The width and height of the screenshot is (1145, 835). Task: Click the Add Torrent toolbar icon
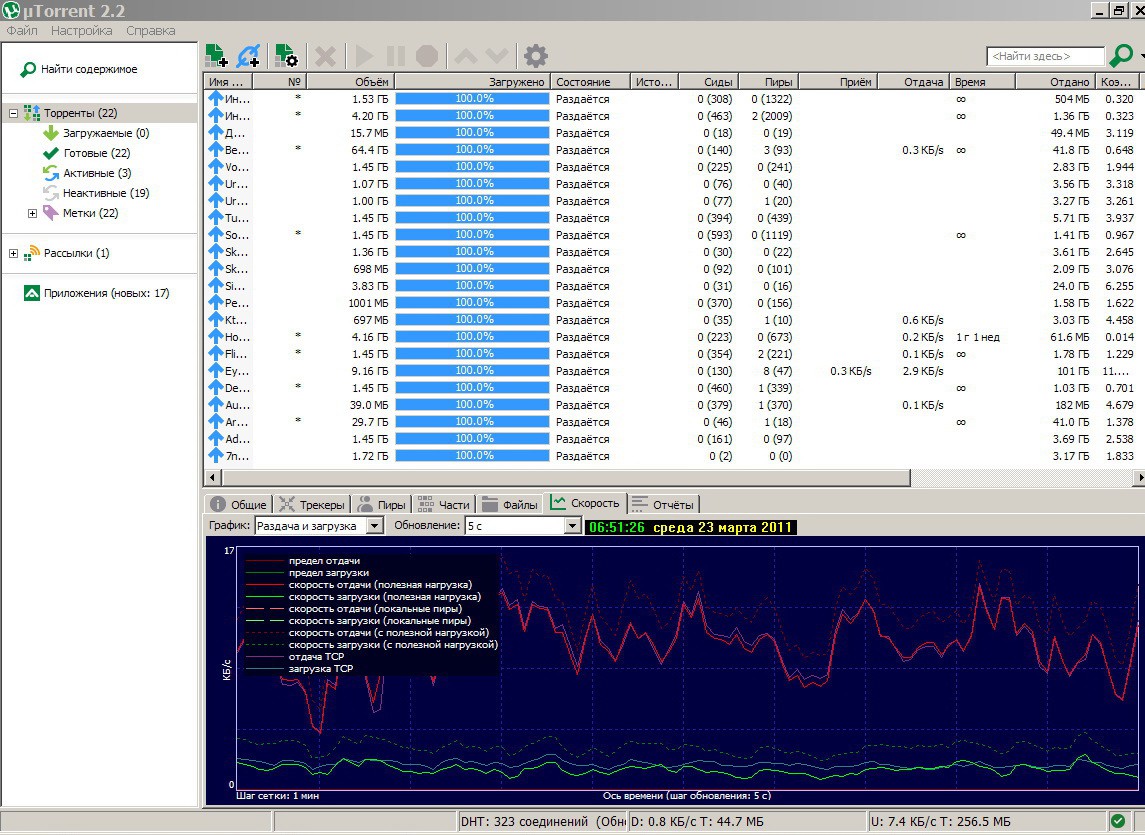click(x=216, y=56)
